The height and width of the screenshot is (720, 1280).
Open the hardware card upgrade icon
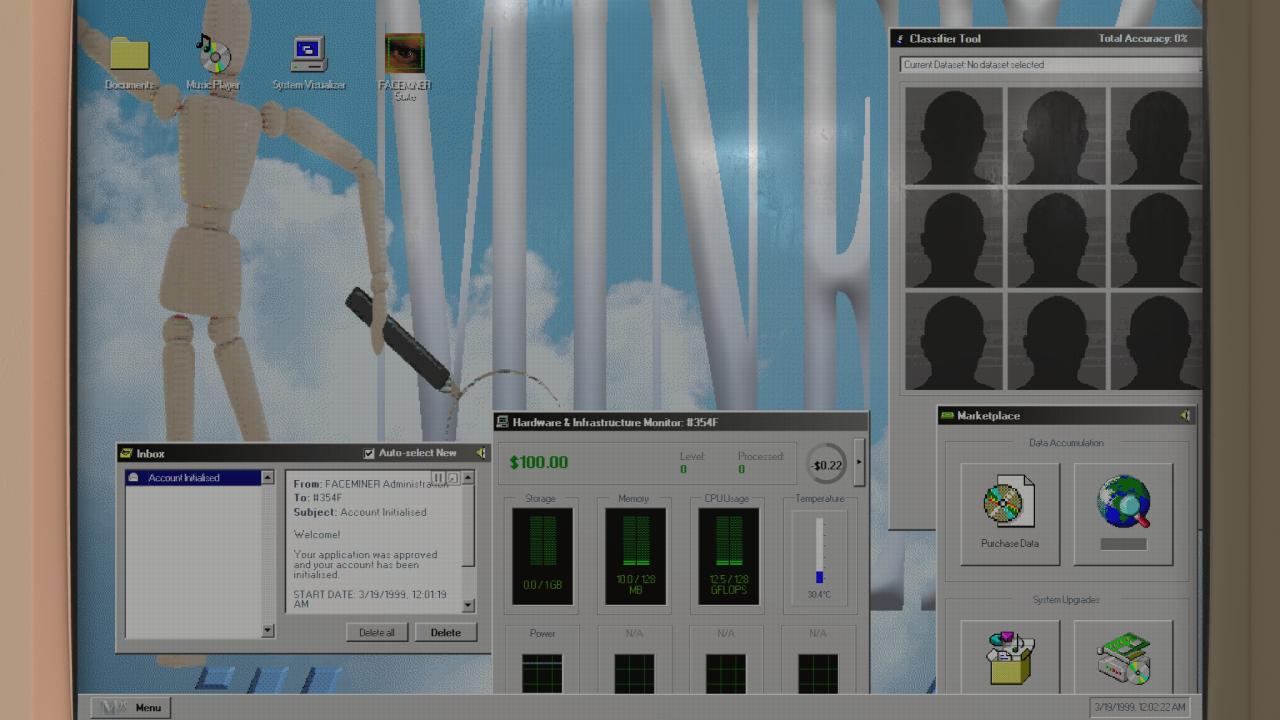pos(1123,657)
